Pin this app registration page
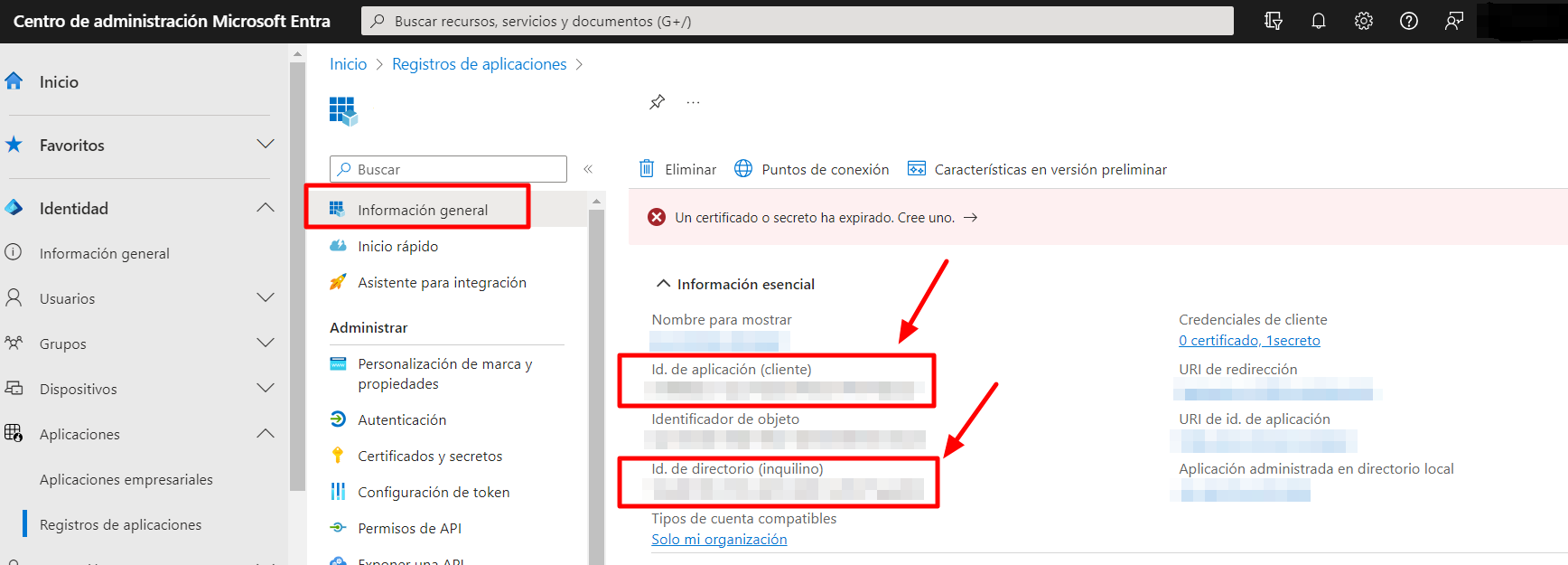 pos(657,102)
